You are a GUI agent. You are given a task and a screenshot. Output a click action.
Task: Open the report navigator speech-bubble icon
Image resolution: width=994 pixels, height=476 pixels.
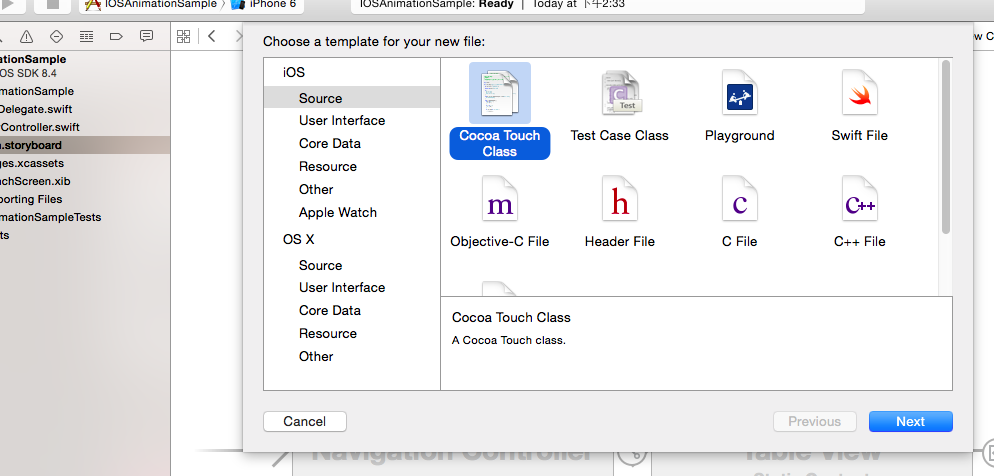146,37
